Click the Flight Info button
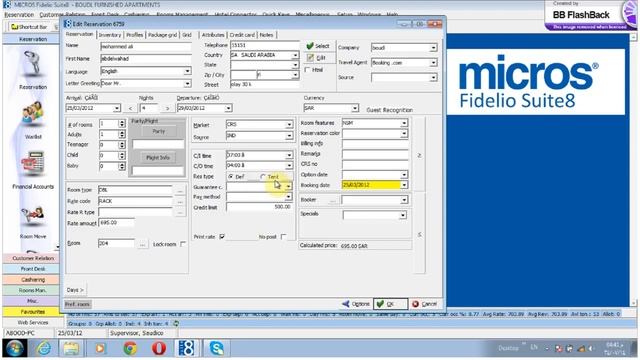640x360 pixels. 158,158
